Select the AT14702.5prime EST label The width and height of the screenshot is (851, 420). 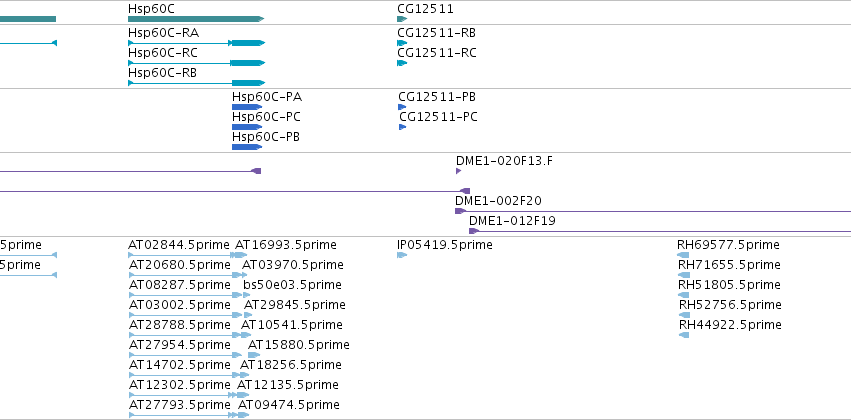(x=180, y=365)
